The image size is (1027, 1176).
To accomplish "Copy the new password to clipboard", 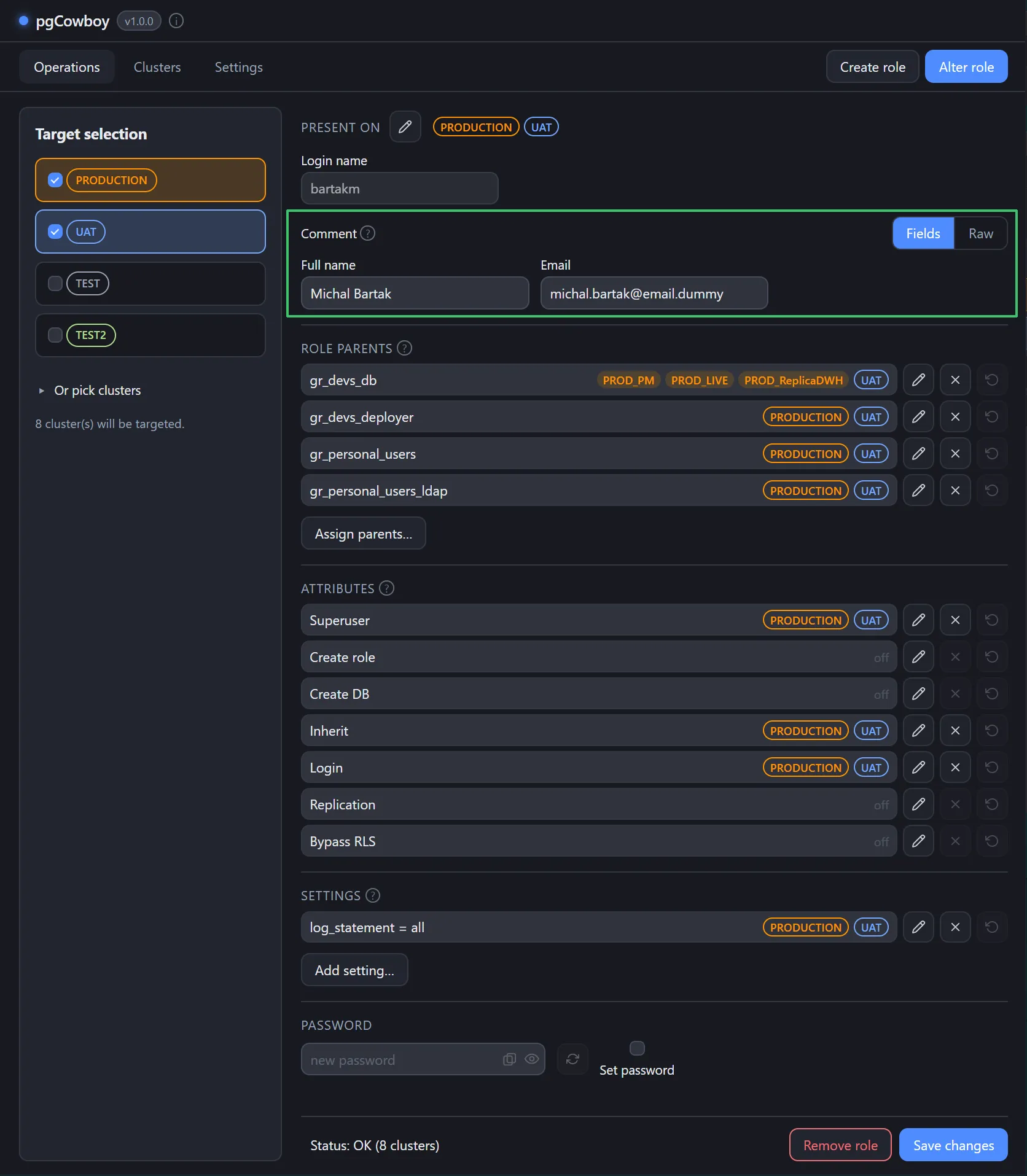I will [x=509, y=1059].
